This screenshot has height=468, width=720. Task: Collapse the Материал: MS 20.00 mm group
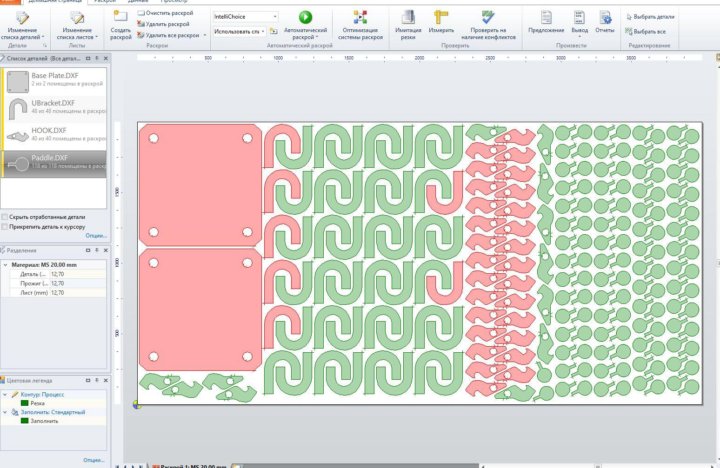point(5,265)
